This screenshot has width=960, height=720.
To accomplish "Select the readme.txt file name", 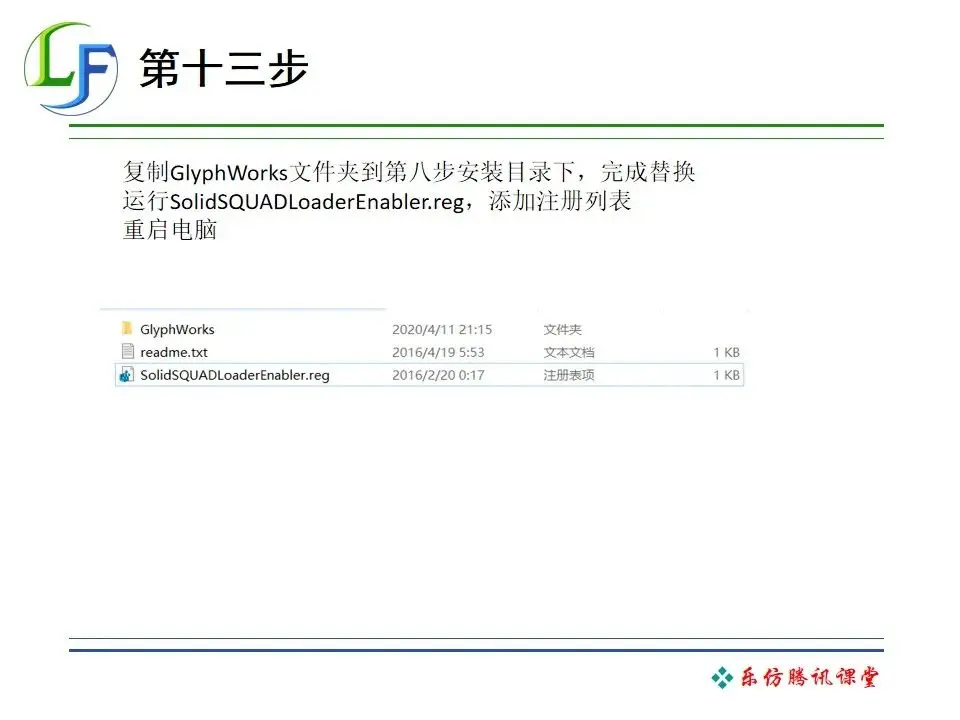I will point(174,352).
